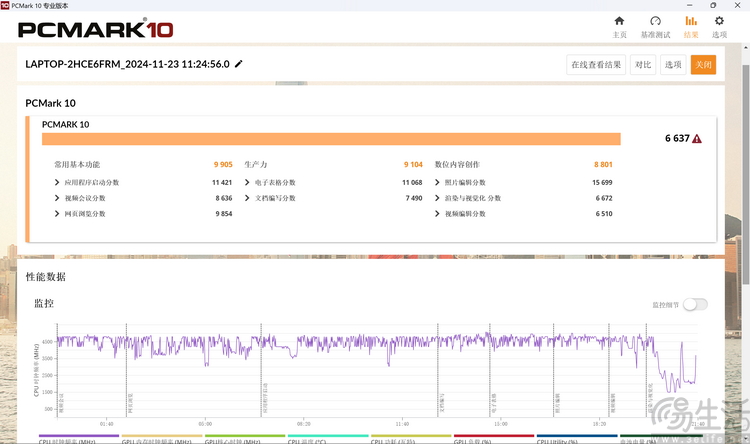Expand 文档编写分数 row
This screenshot has width=750, height=444.
(247, 198)
